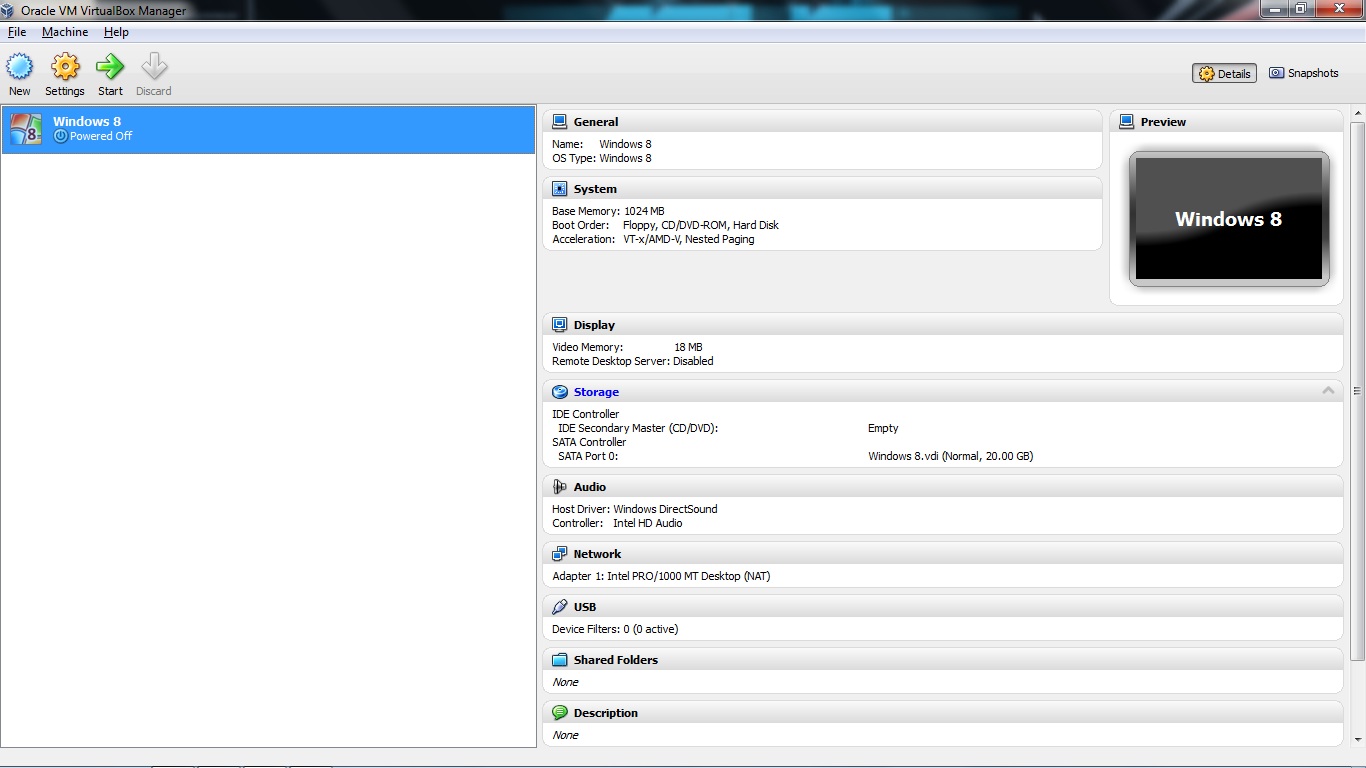1366x768 pixels.
Task: Click the Preview panel header title
Action: 1163,122
